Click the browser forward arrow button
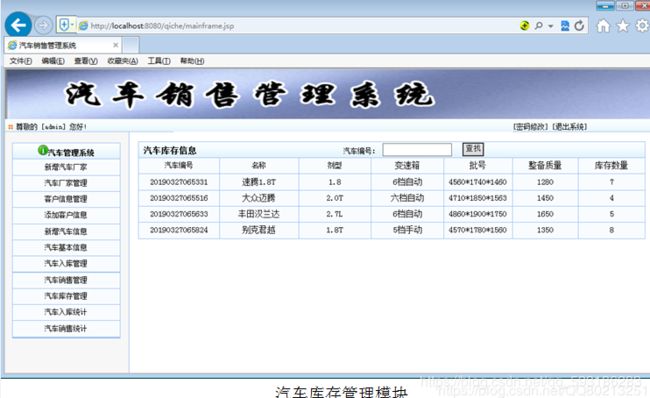The width and height of the screenshot is (650, 398). [x=43, y=25]
